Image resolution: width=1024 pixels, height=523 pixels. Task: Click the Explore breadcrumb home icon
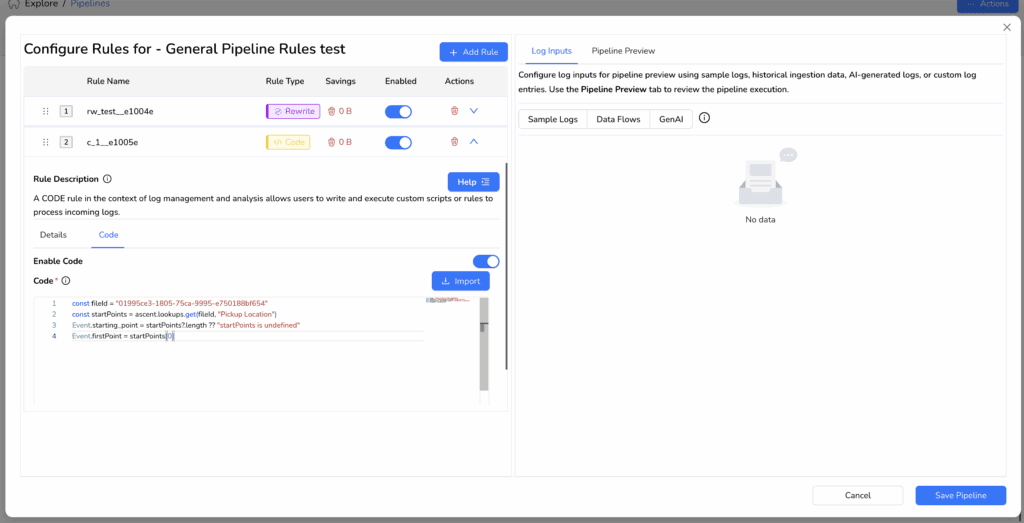(x=14, y=3)
